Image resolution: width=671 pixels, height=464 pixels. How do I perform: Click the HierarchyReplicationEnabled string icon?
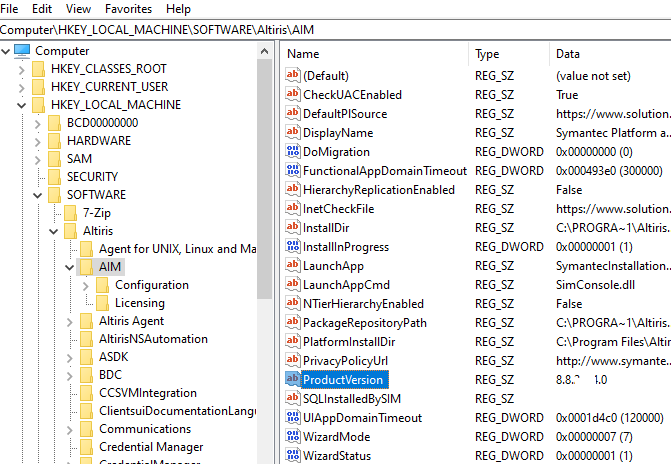[293, 189]
